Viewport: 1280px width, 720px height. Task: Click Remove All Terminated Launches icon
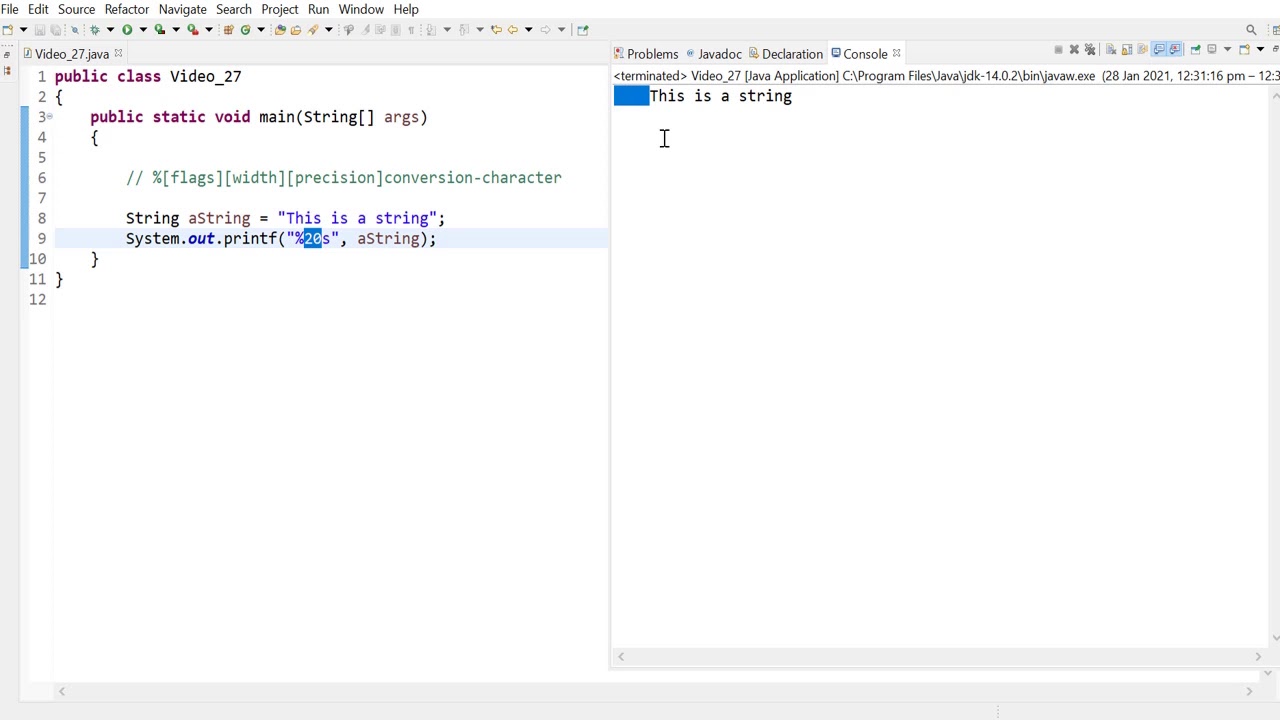point(1090,49)
